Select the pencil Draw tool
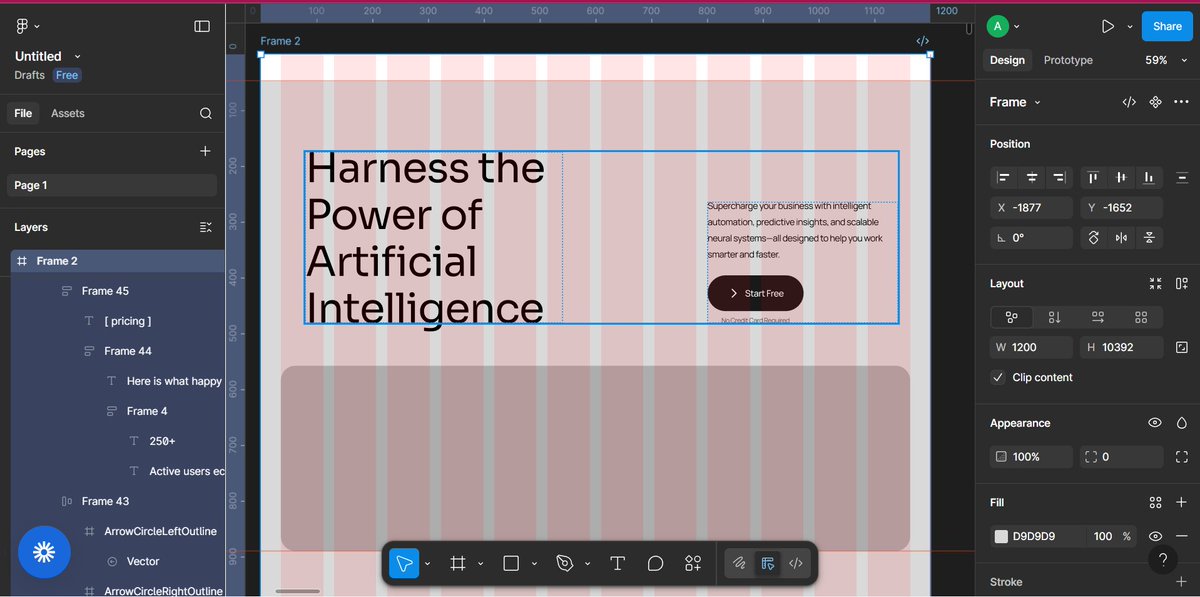The width and height of the screenshot is (1200, 597). (x=738, y=563)
